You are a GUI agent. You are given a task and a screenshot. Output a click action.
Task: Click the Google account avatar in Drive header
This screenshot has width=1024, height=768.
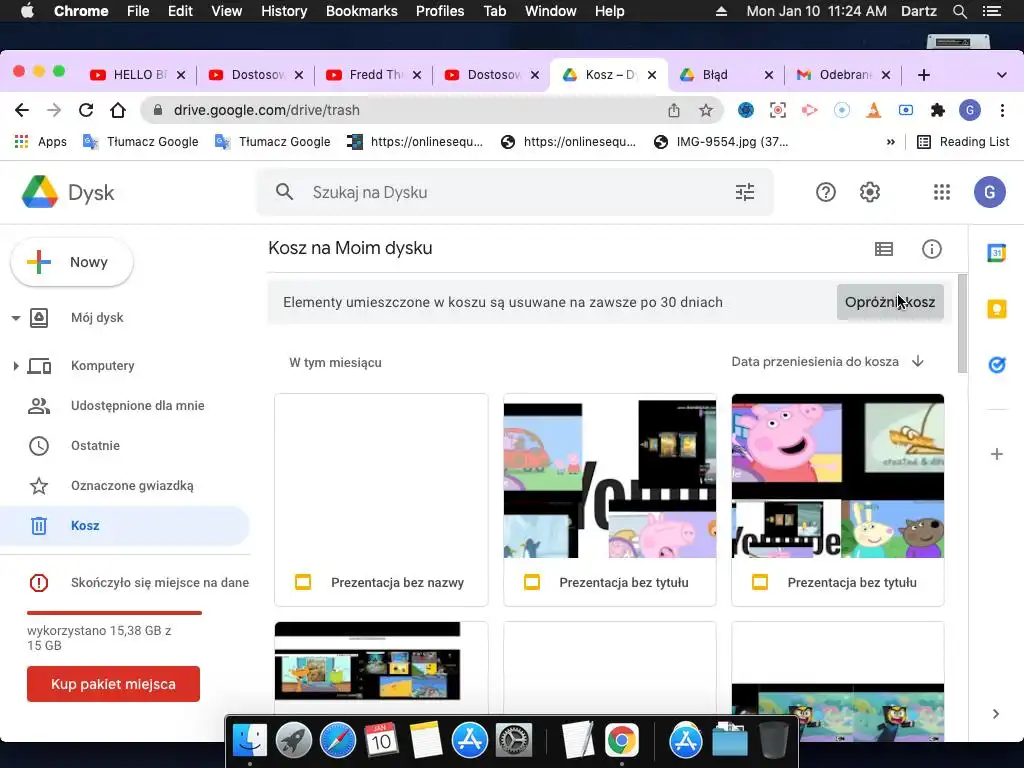coord(989,192)
